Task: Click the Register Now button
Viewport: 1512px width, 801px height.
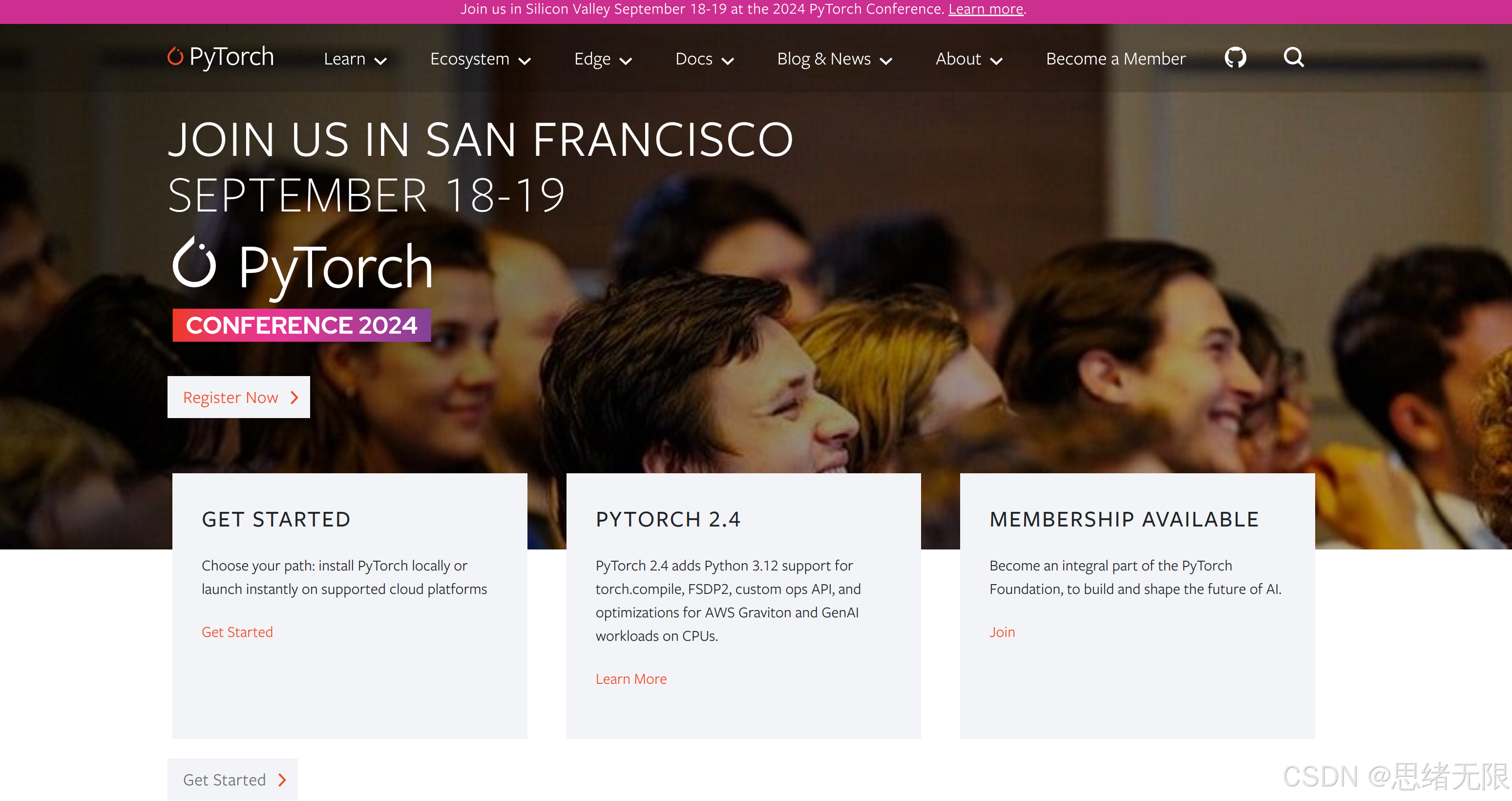Action: [x=238, y=397]
